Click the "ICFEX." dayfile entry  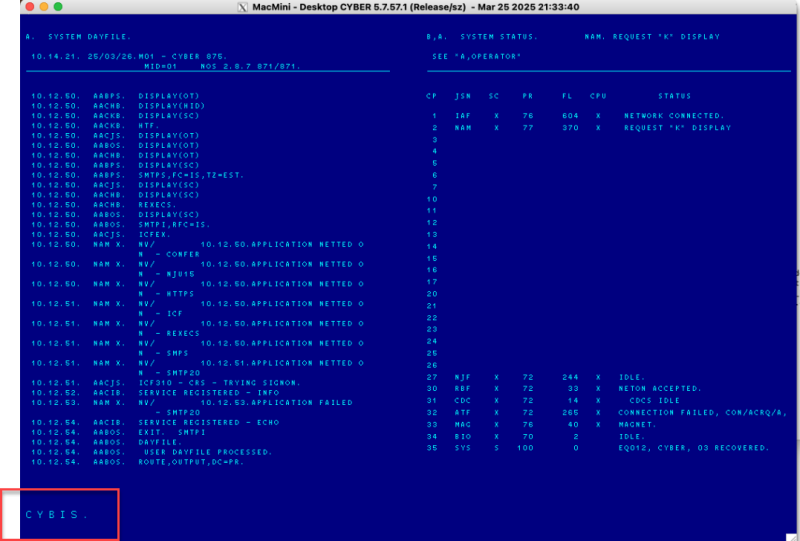pyautogui.click(x=155, y=235)
